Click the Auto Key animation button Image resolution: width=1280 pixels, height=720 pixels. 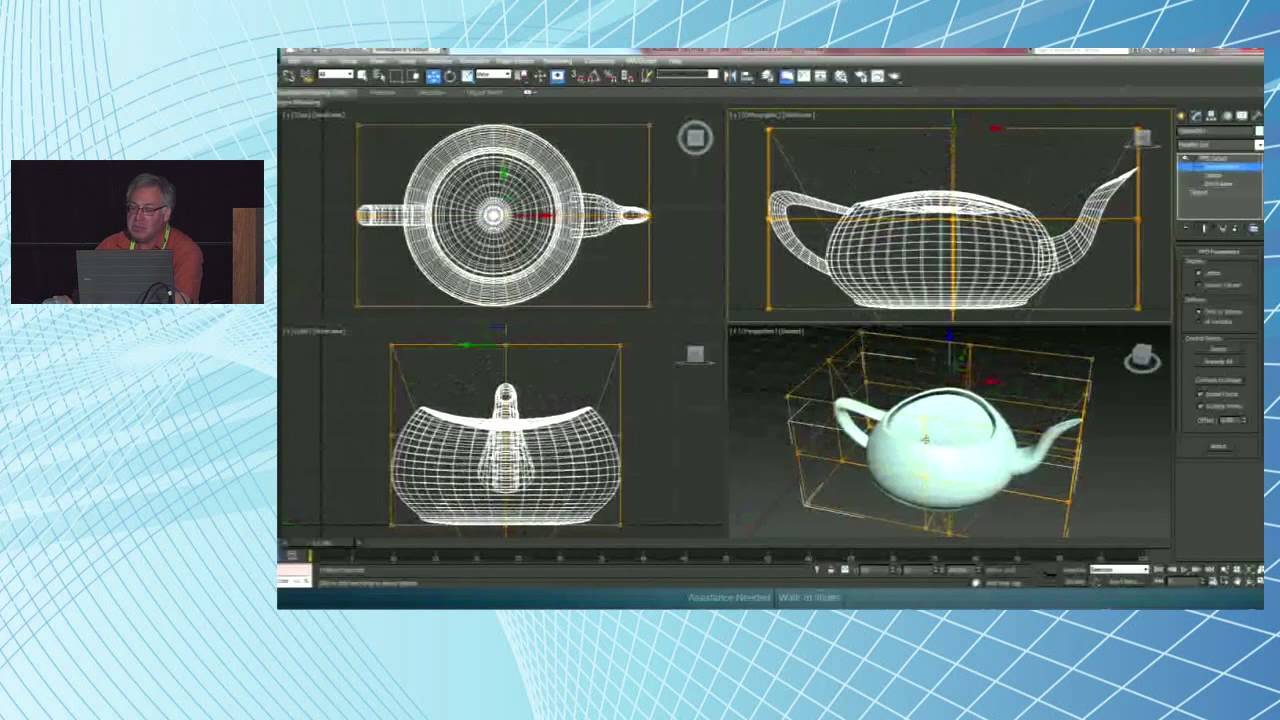click(x=1000, y=568)
